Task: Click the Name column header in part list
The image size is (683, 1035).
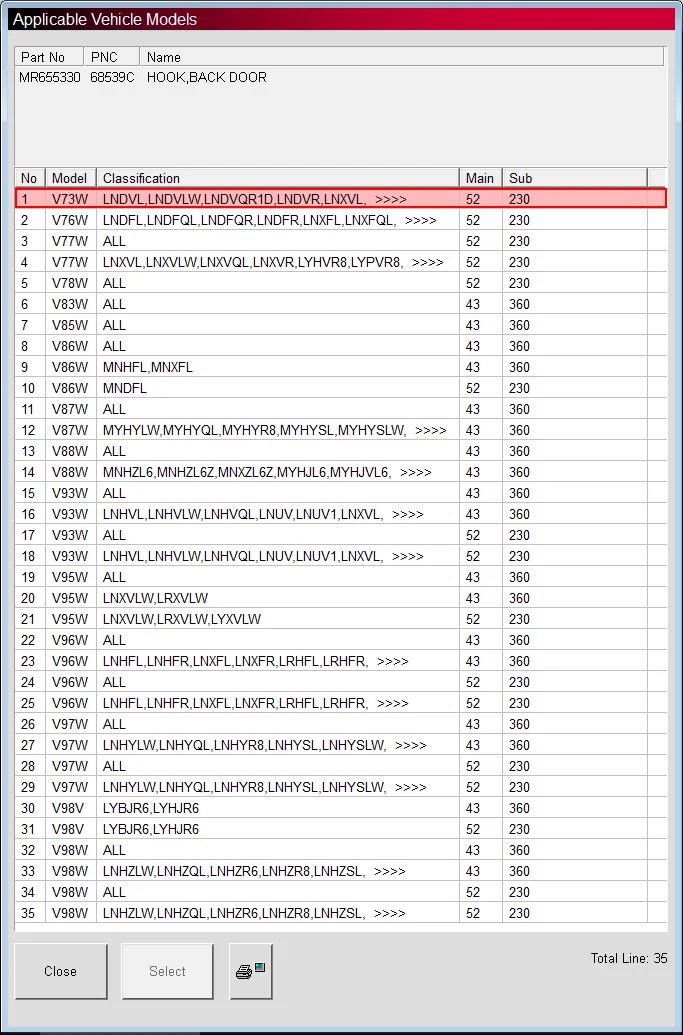Action: (x=401, y=57)
